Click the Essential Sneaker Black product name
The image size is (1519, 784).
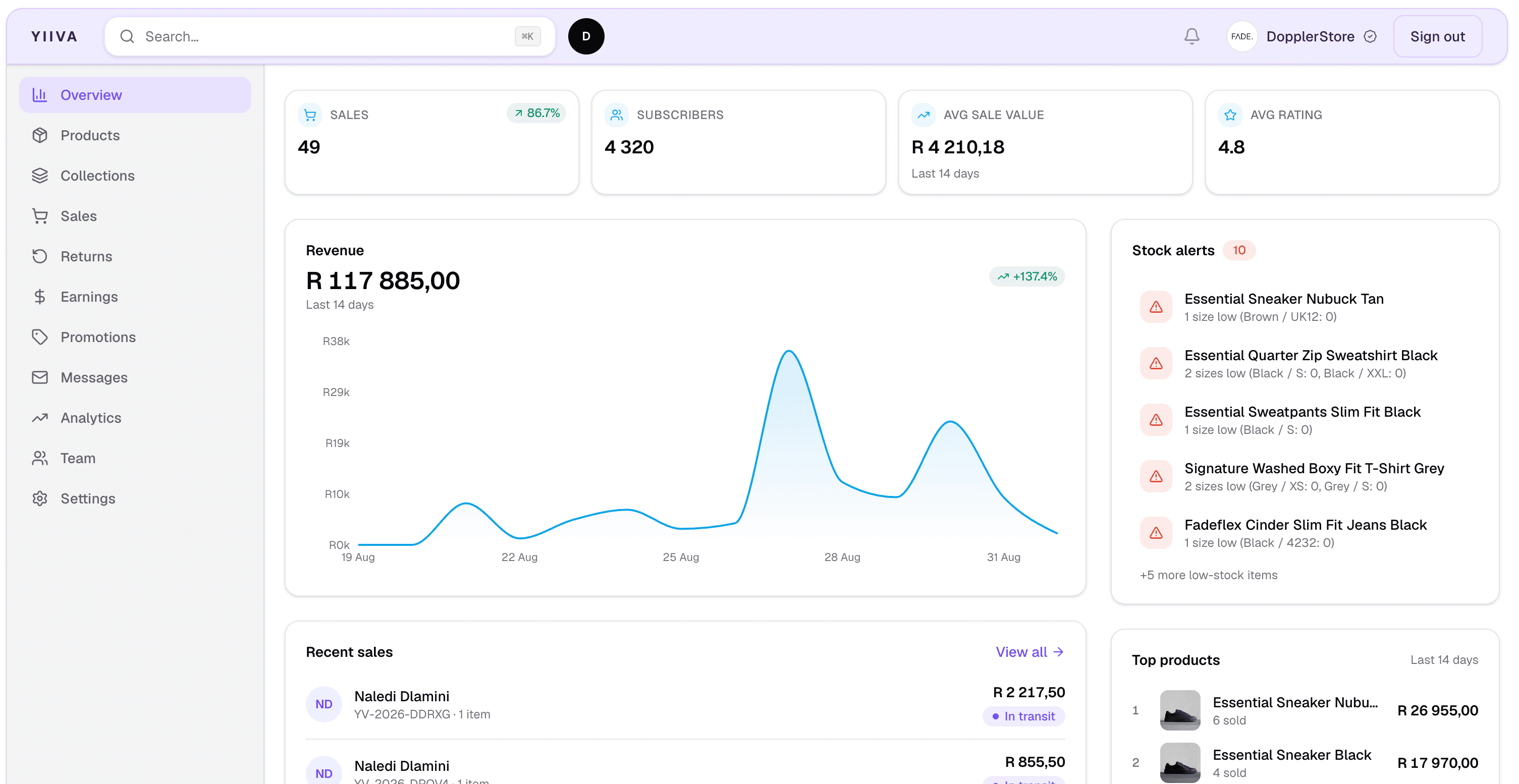point(1292,755)
